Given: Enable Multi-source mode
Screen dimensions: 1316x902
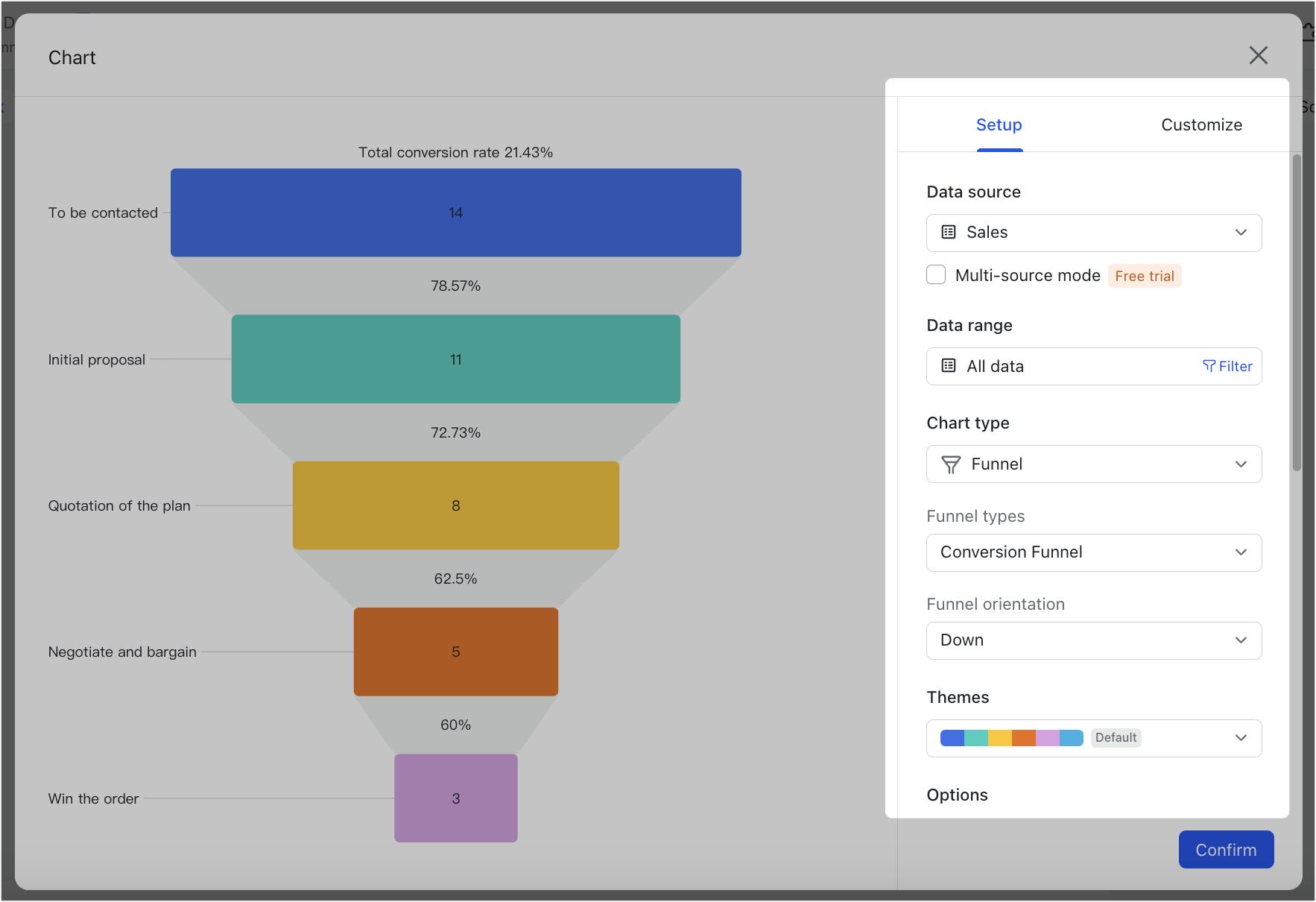Looking at the screenshot, I should click(x=936, y=274).
